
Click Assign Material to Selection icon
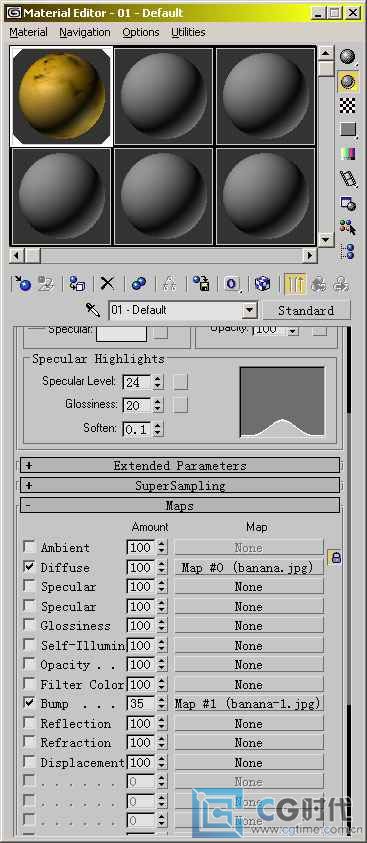pyautogui.click(x=77, y=283)
